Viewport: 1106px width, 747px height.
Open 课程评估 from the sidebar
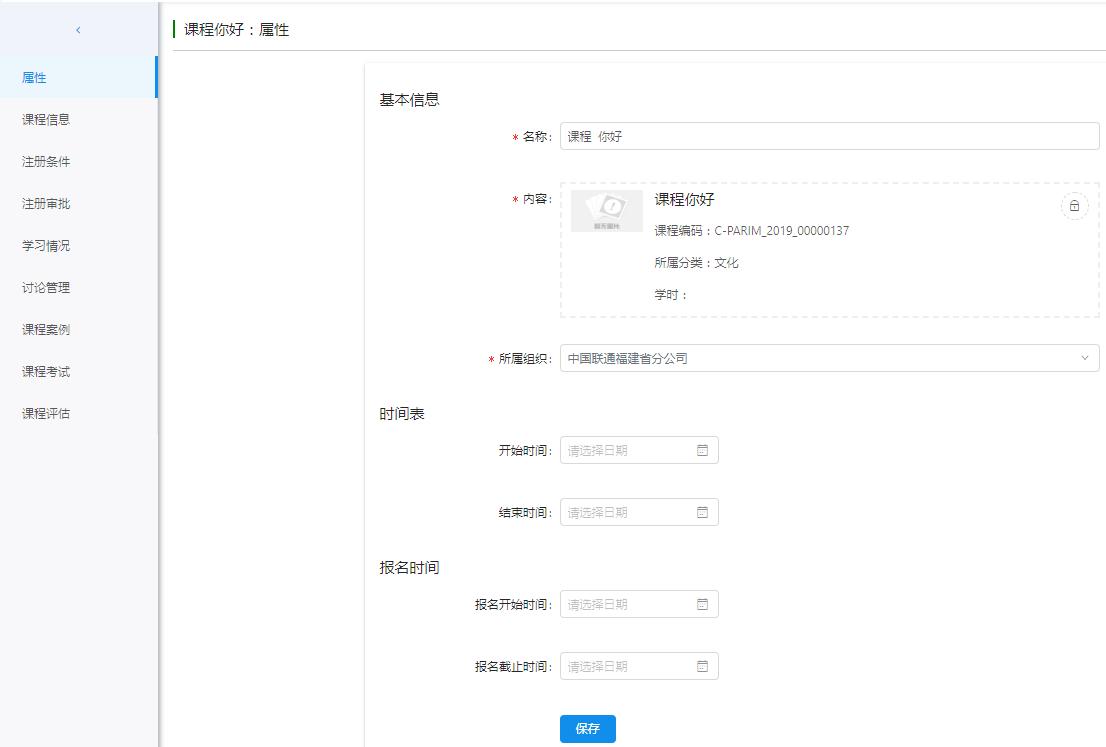click(46, 414)
